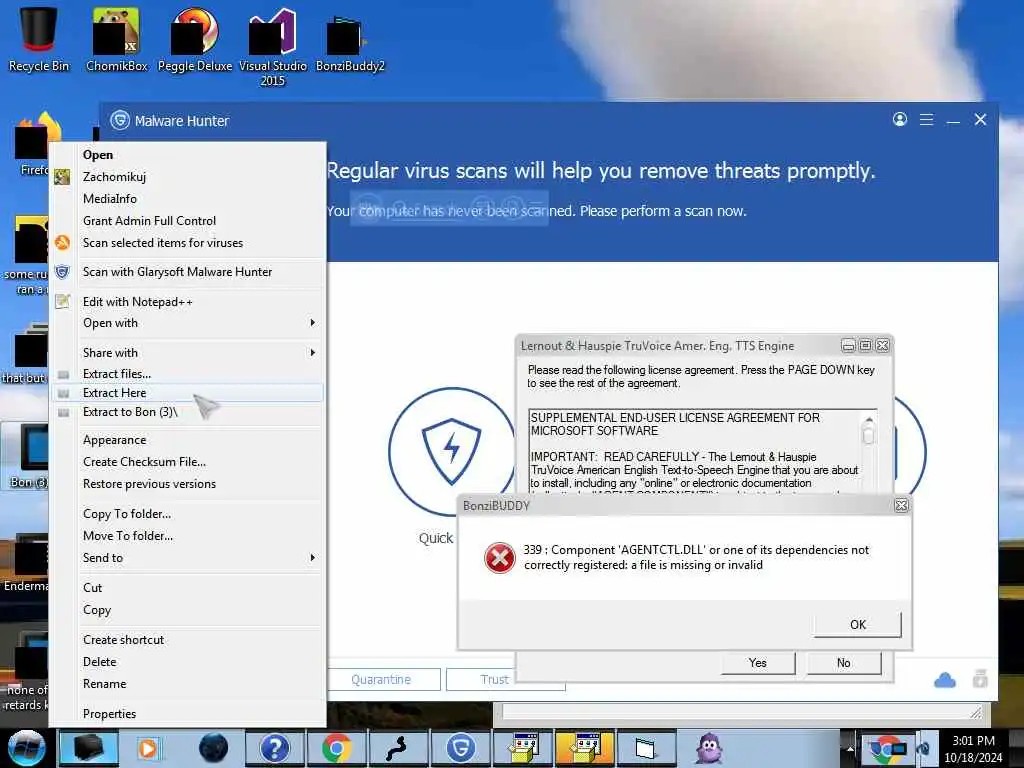This screenshot has width=1024, height=768.
Task: Click the purple Bonzi gorilla taskbar icon
Action: coord(709,748)
